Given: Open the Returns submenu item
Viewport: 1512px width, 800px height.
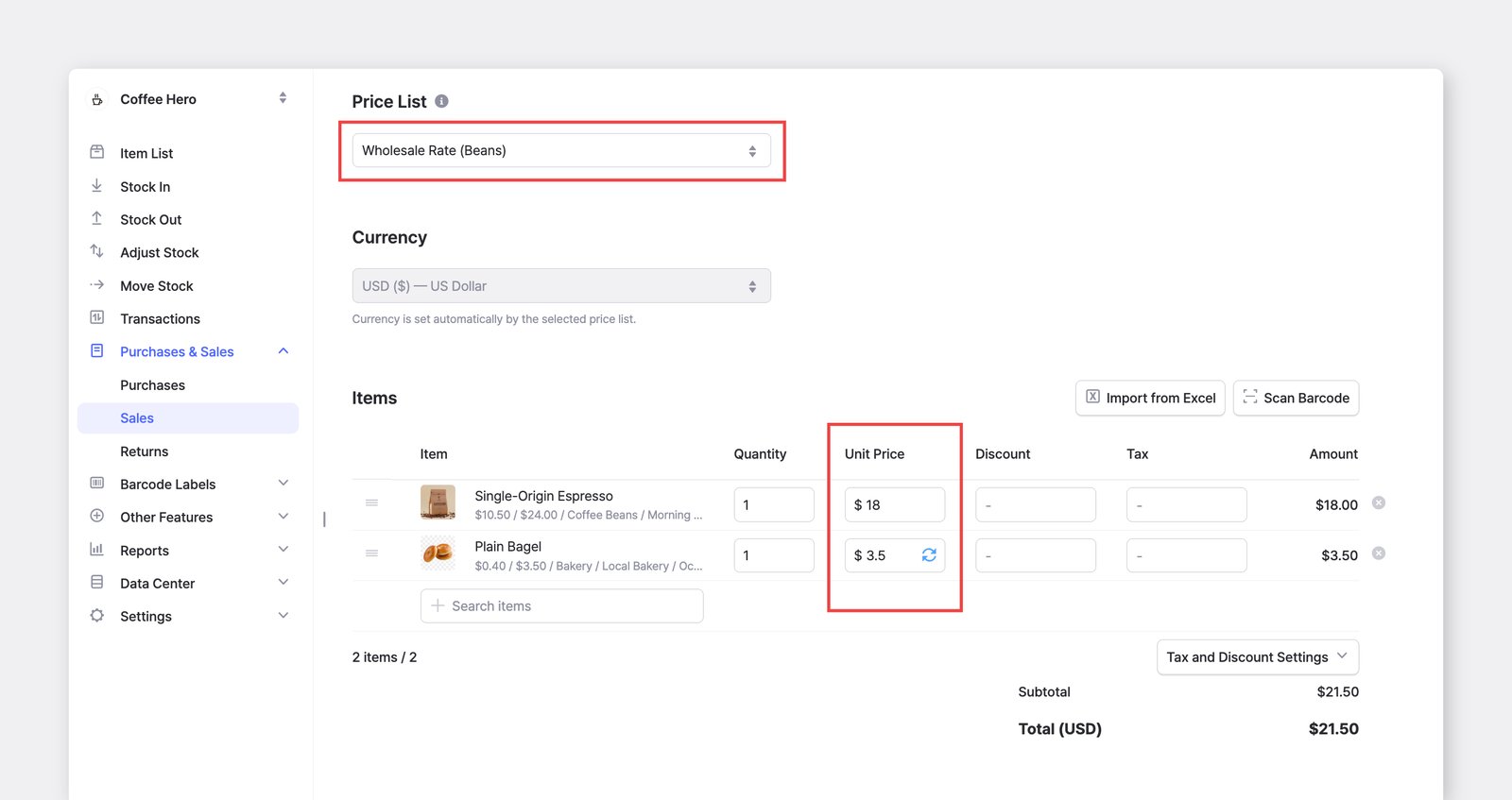Looking at the screenshot, I should 144,451.
